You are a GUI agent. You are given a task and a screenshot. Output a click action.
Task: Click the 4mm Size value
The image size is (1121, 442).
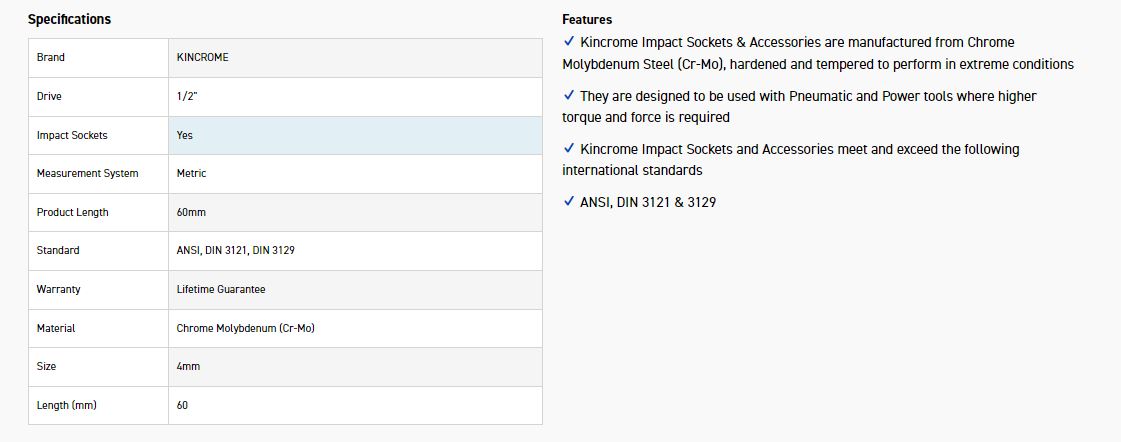pos(189,367)
